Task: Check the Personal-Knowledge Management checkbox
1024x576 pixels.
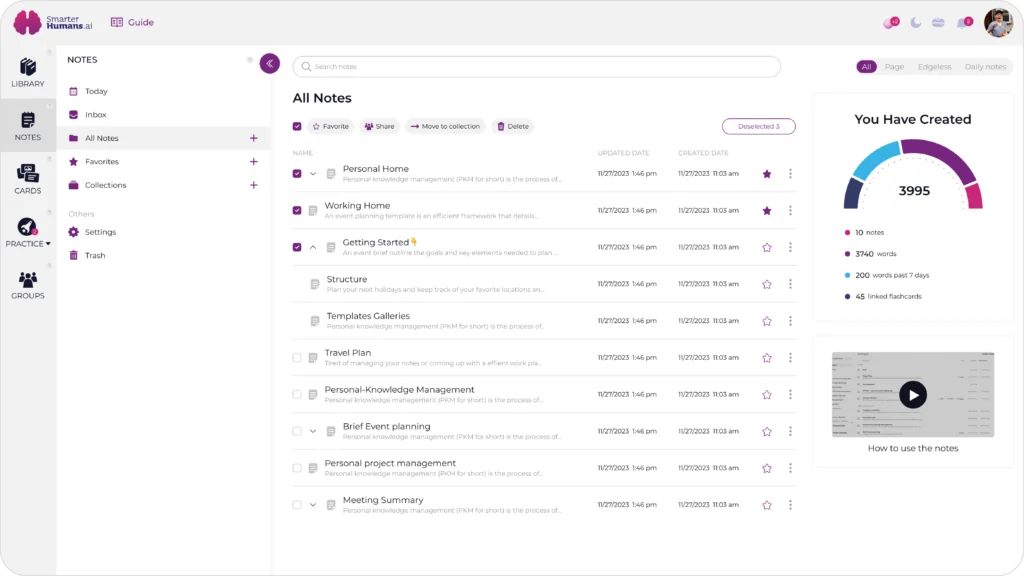Action: click(297, 394)
